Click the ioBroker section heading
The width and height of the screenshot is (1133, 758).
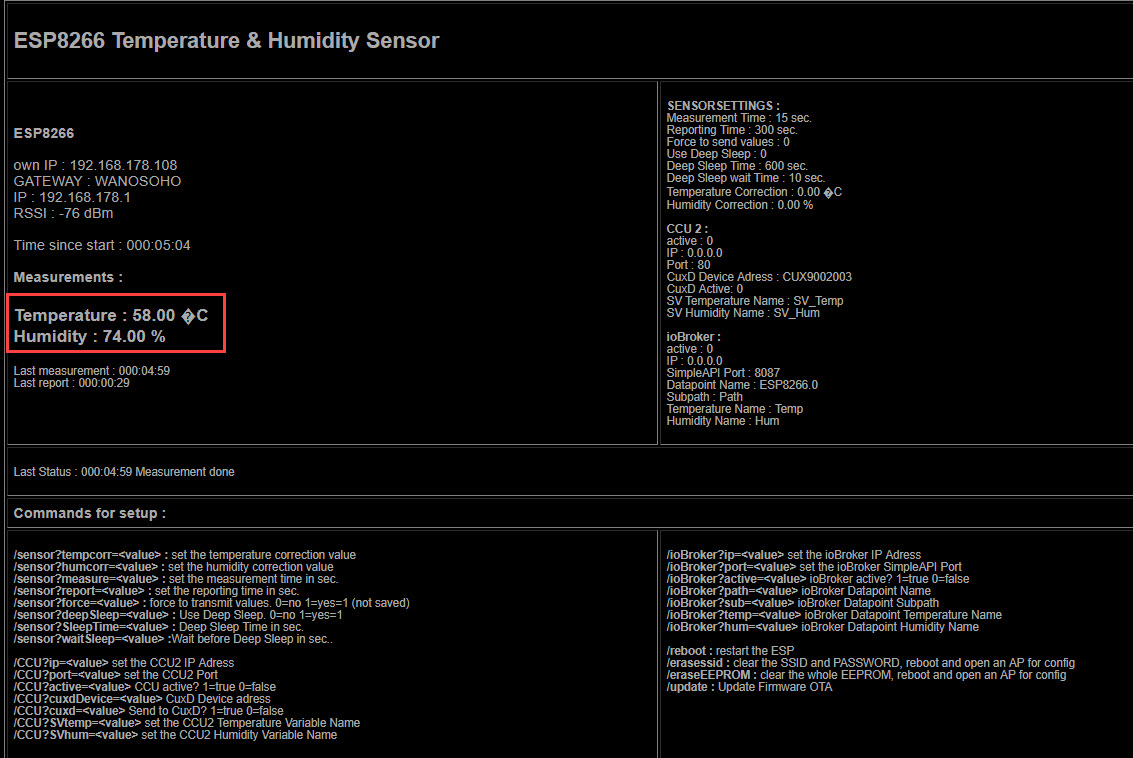[694, 337]
